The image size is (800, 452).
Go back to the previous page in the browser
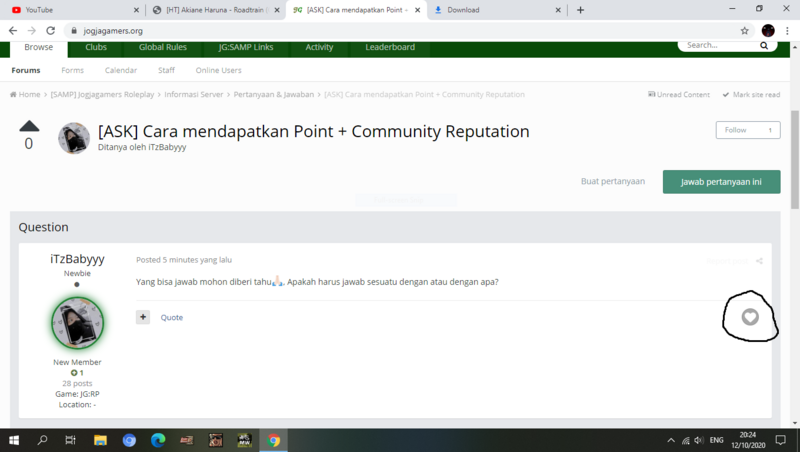[13, 31]
